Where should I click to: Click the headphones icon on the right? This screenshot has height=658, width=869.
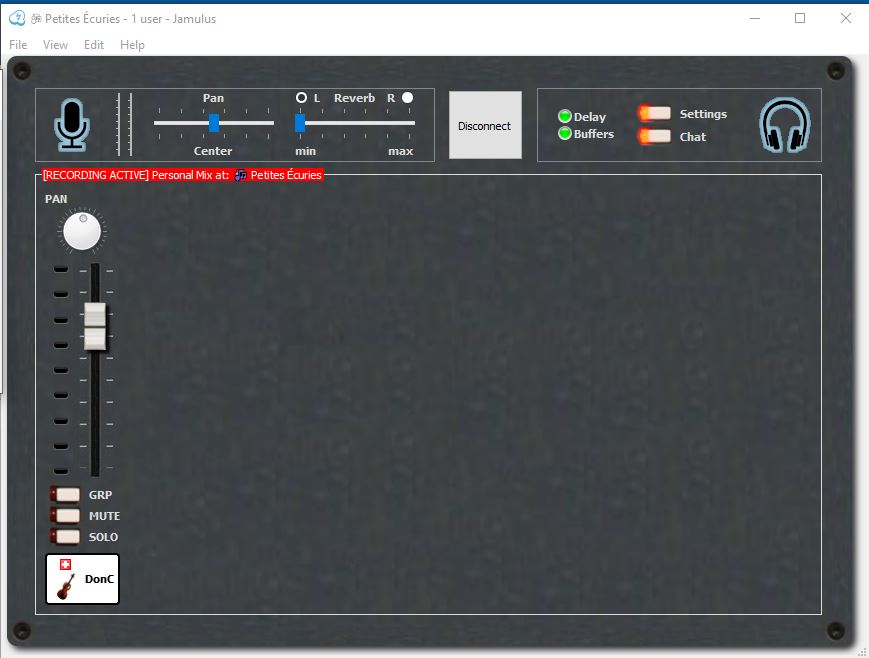pos(784,124)
